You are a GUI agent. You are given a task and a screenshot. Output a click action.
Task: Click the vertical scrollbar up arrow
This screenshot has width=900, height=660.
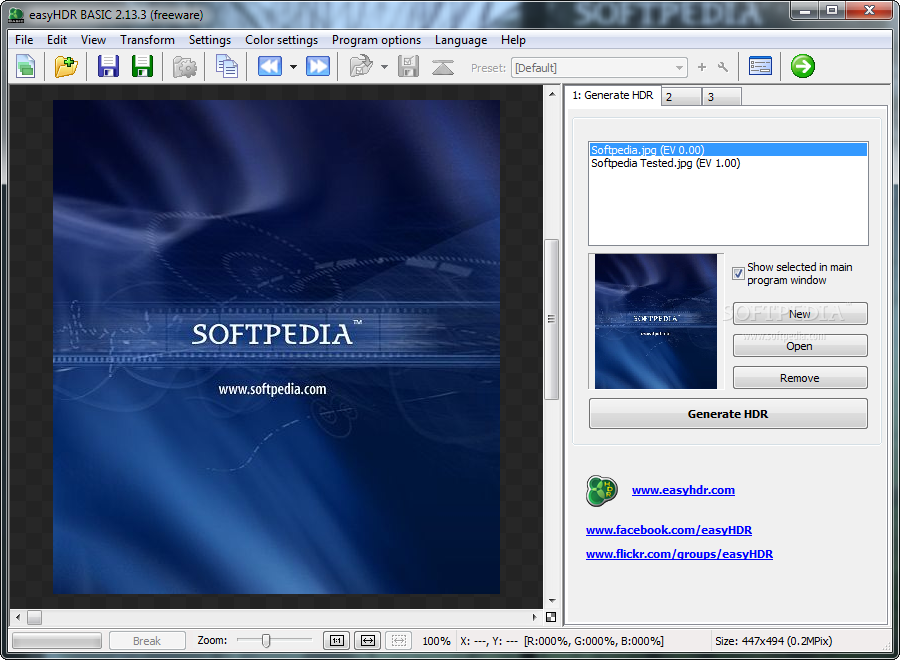pyautogui.click(x=552, y=94)
